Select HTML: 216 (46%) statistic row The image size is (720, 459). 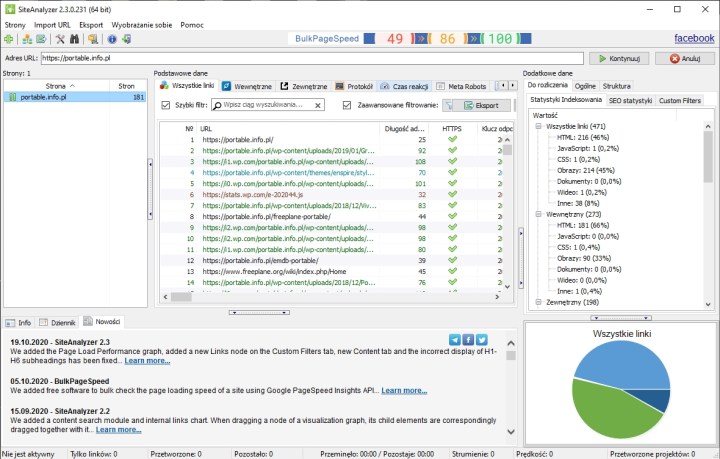pyautogui.click(x=583, y=137)
